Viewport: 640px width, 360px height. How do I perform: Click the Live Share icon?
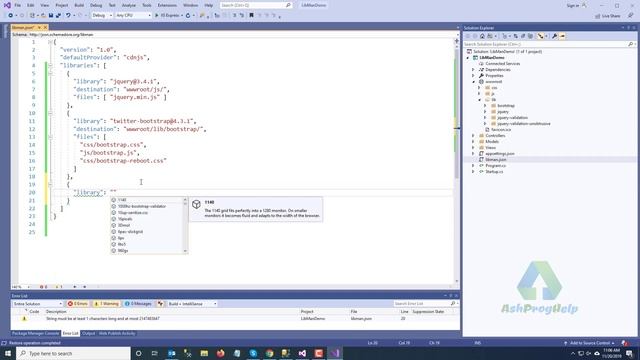click(607, 16)
